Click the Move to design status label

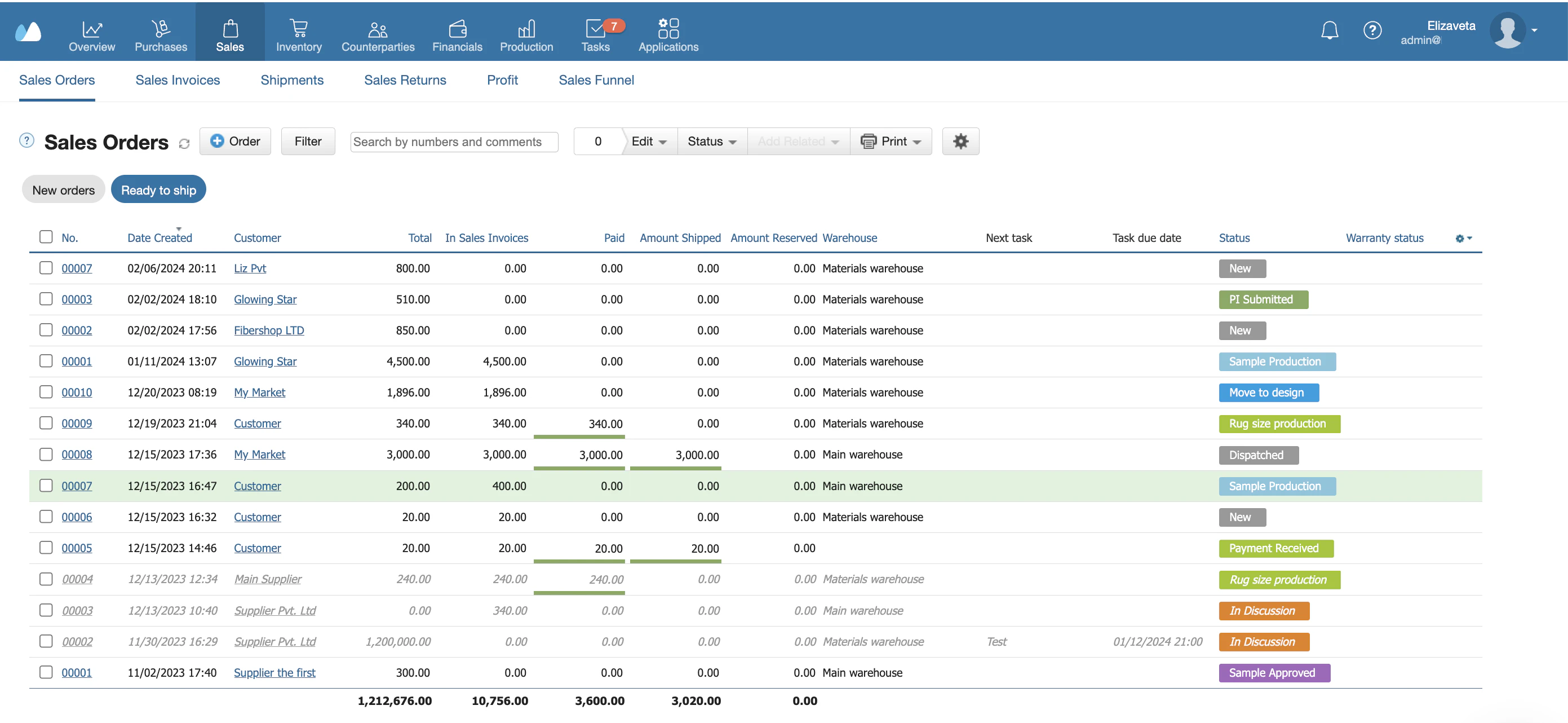1268,393
